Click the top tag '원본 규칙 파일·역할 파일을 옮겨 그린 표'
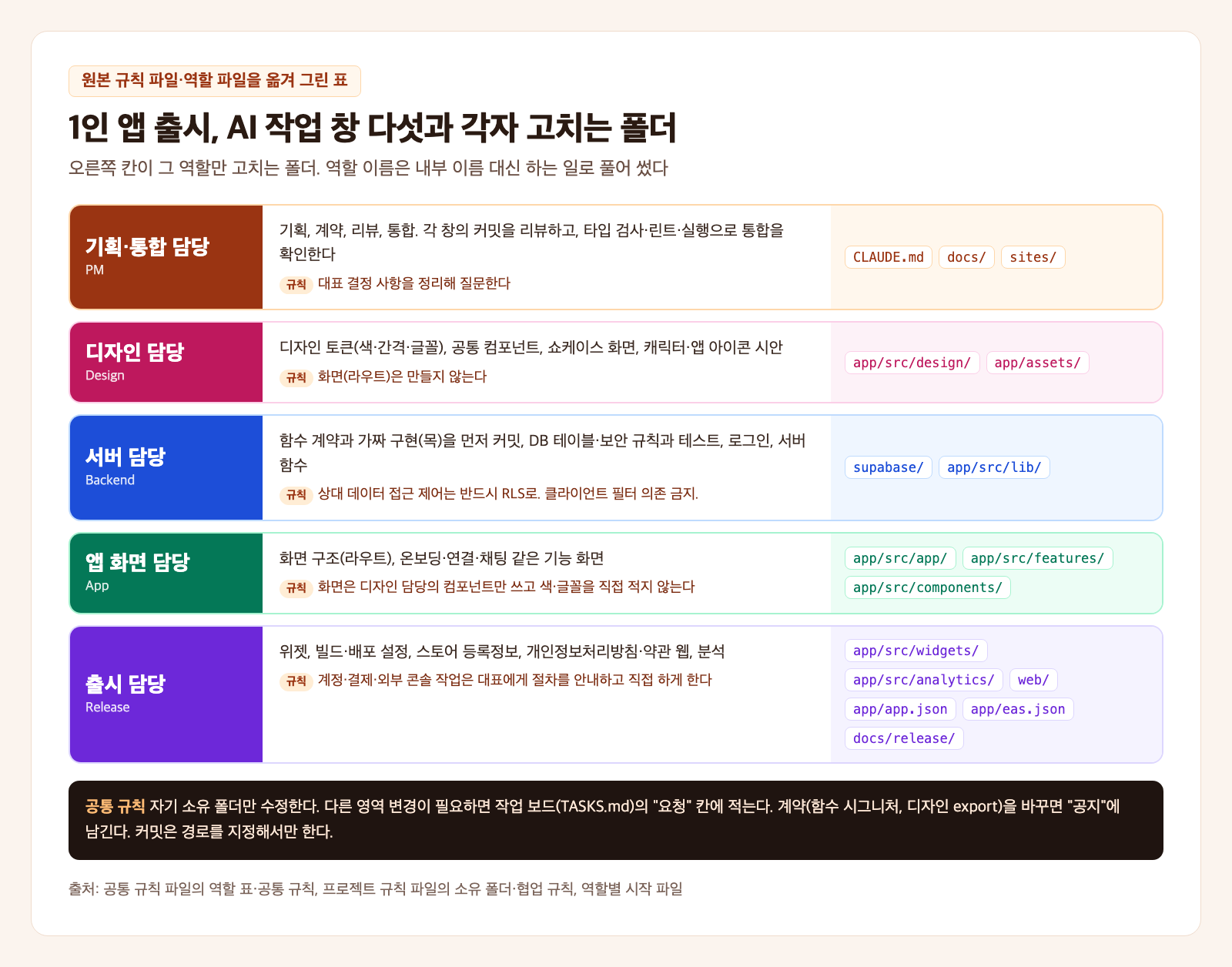This screenshot has width=1232, height=967. pyautogui.click(x=215, y=81)
